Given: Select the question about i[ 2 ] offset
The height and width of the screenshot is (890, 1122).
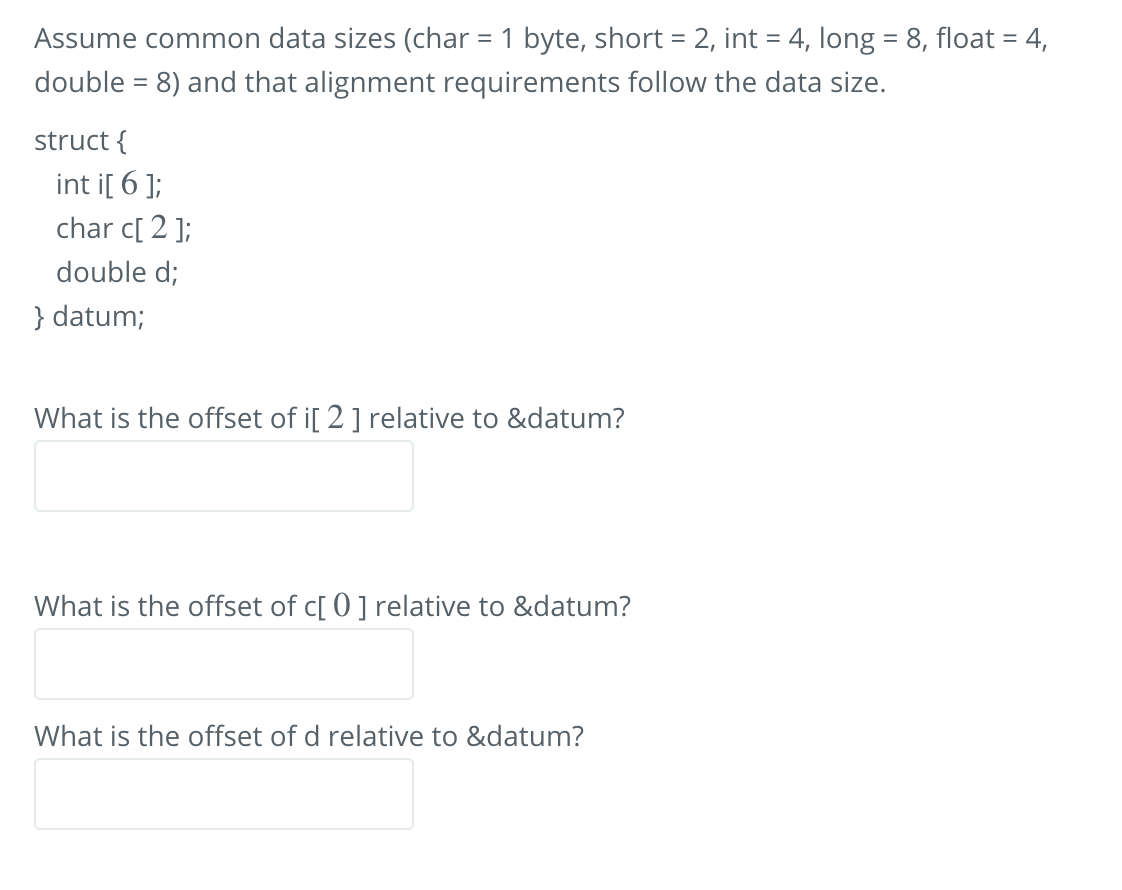Looking at the screenshot, I should pos(329,418).
